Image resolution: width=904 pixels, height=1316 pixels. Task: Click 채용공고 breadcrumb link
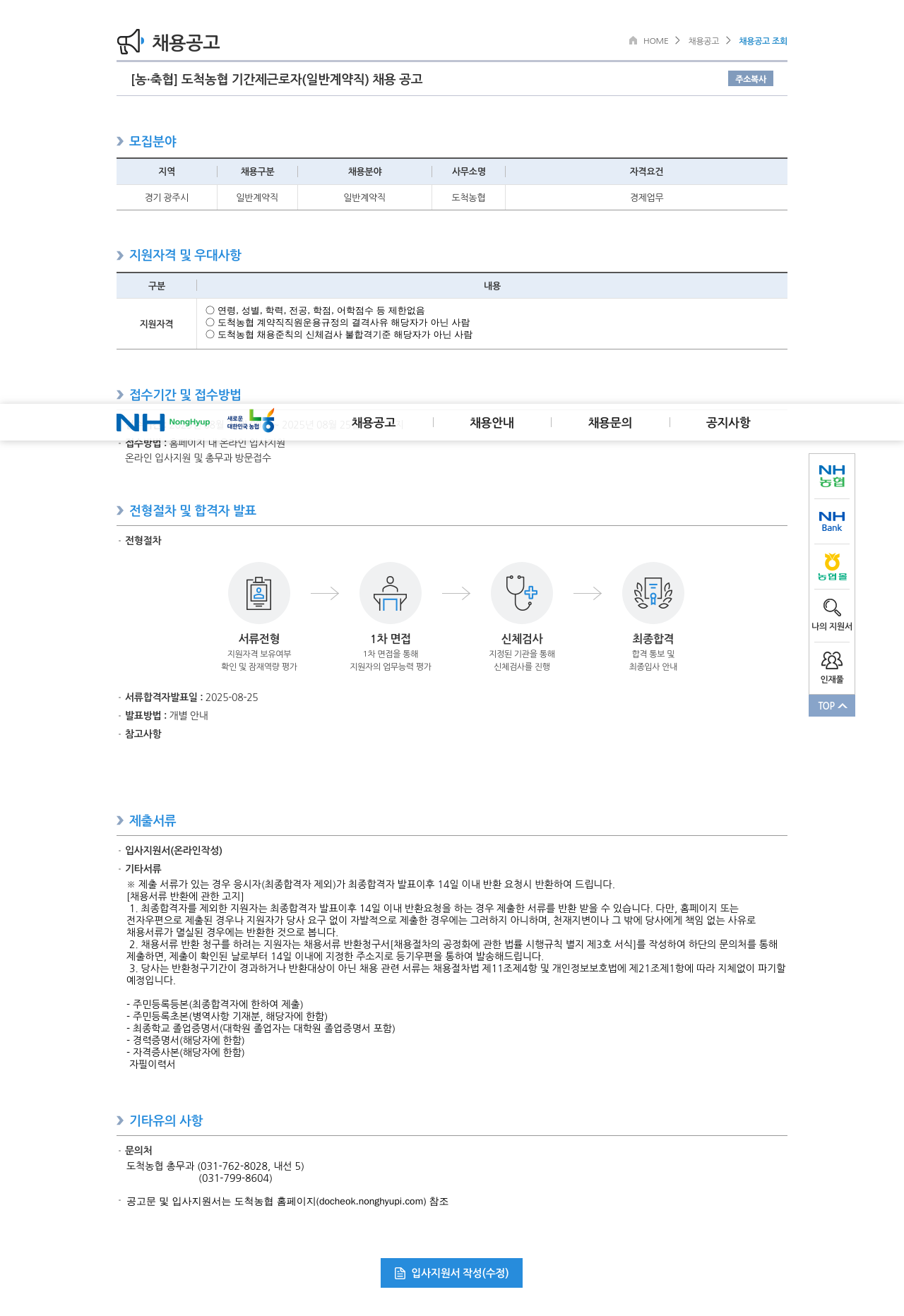703,41
